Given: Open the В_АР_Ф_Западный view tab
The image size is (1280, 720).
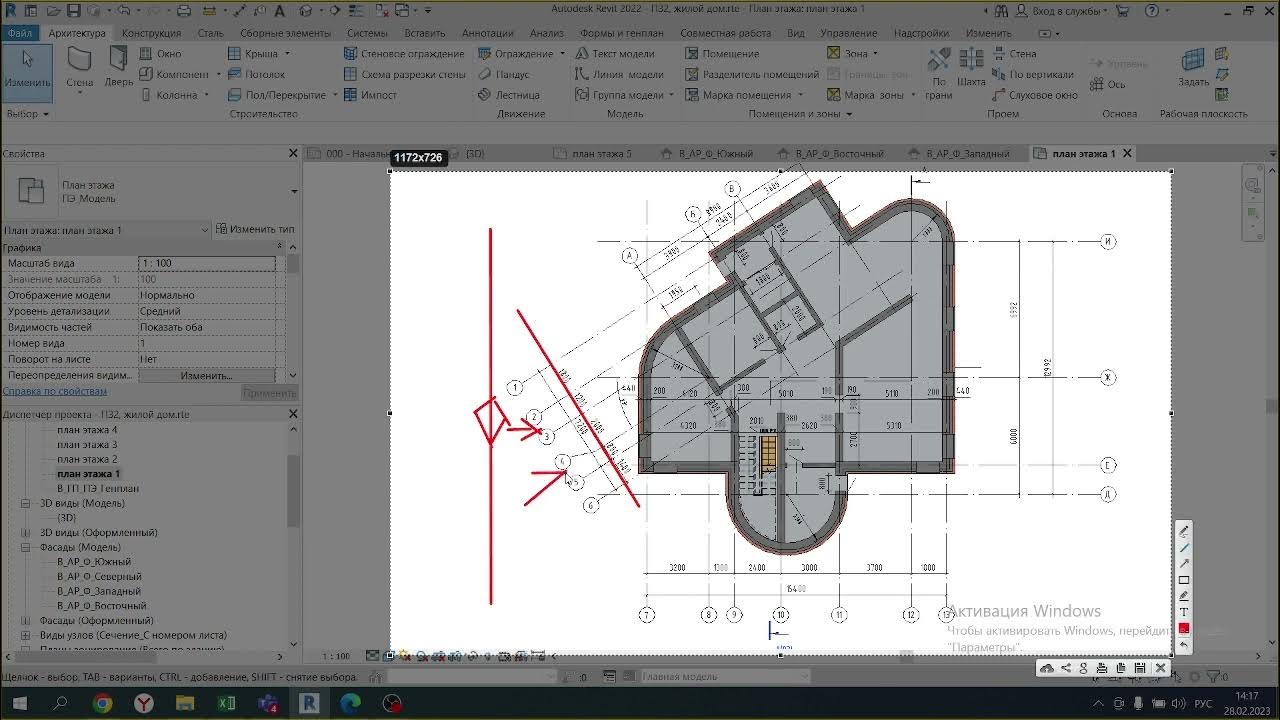Looking at the screenshot, I should 966,154.
